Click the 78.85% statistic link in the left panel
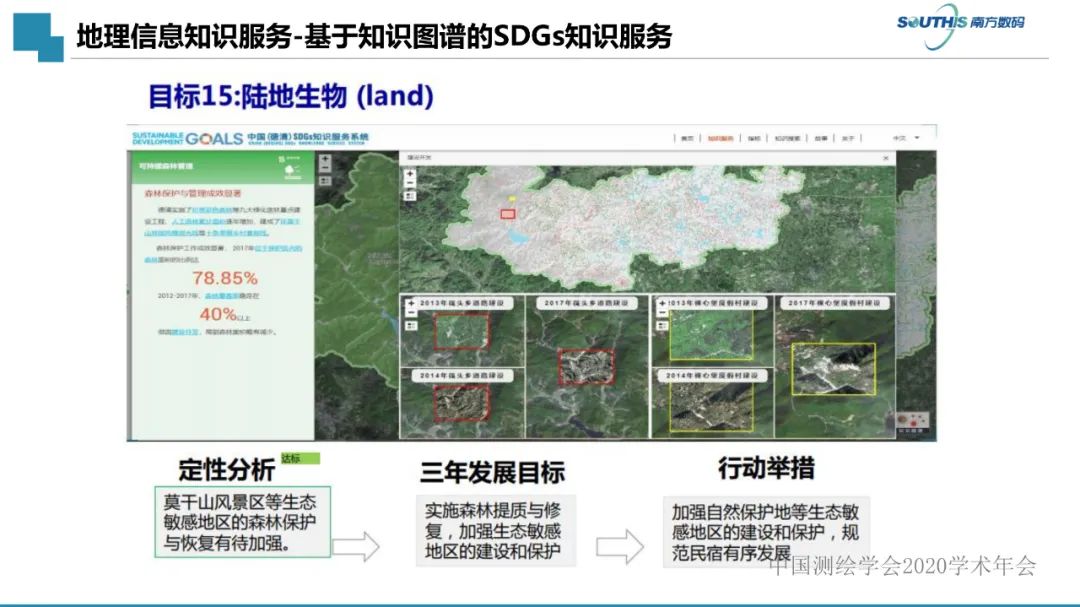 [224, 277]
